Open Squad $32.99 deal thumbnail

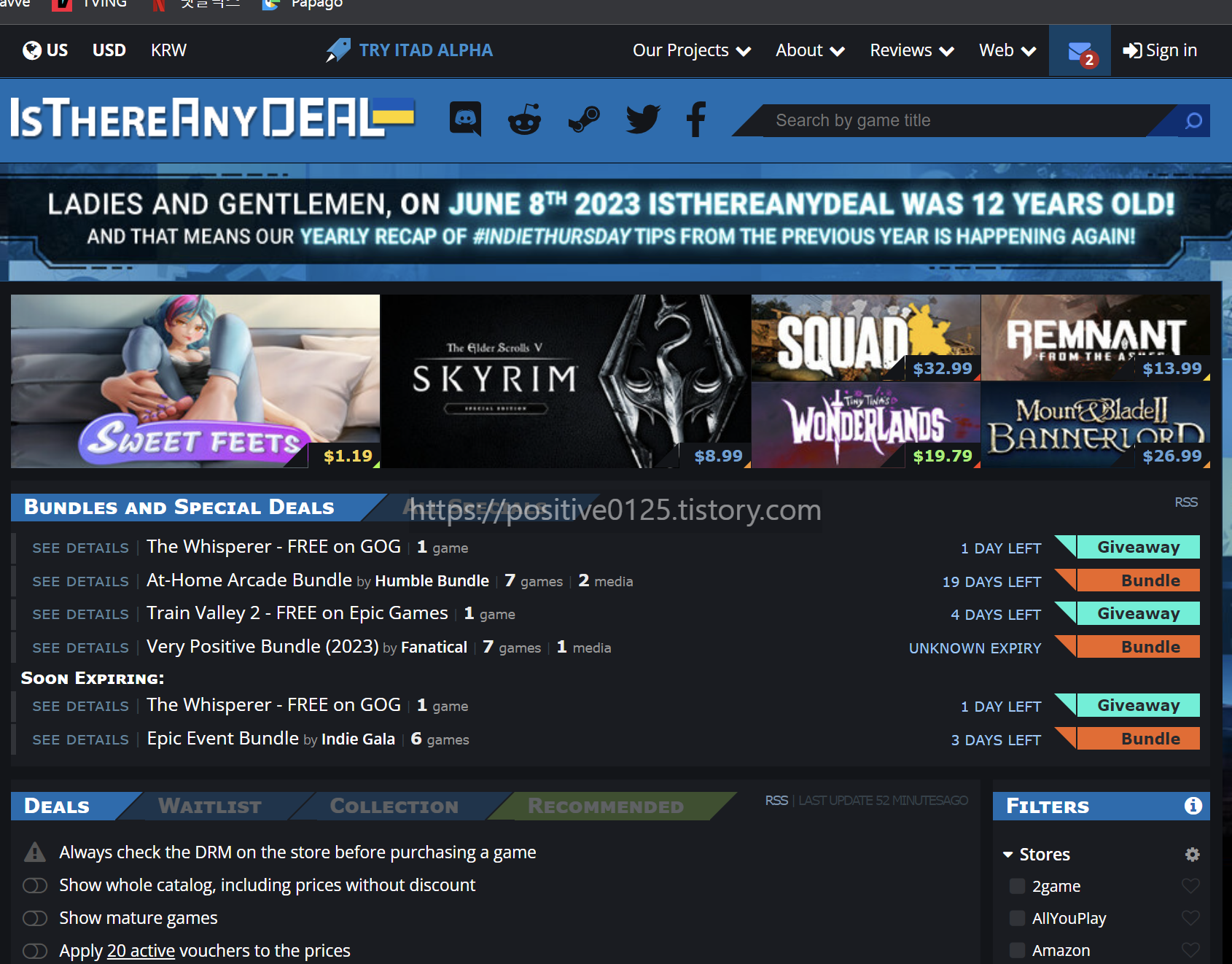click(866, 338)
